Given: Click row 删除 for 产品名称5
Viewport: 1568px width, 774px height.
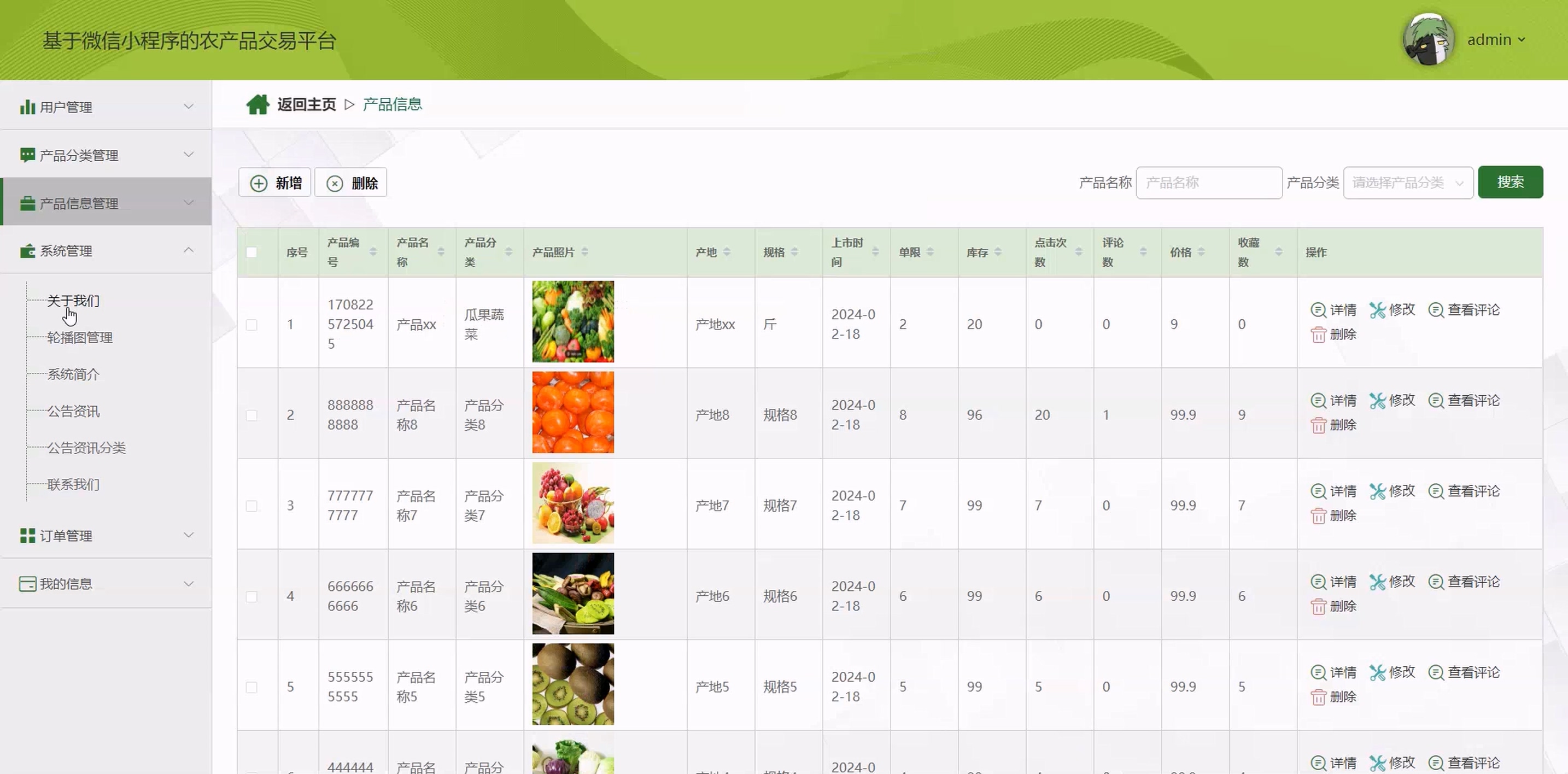Looking at the screenshot, I should (1333, 697).
